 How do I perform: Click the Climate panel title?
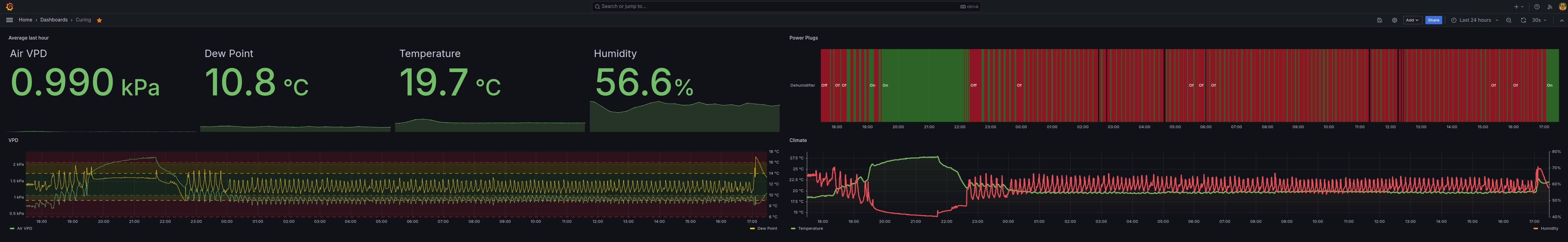tap(798, 140)
